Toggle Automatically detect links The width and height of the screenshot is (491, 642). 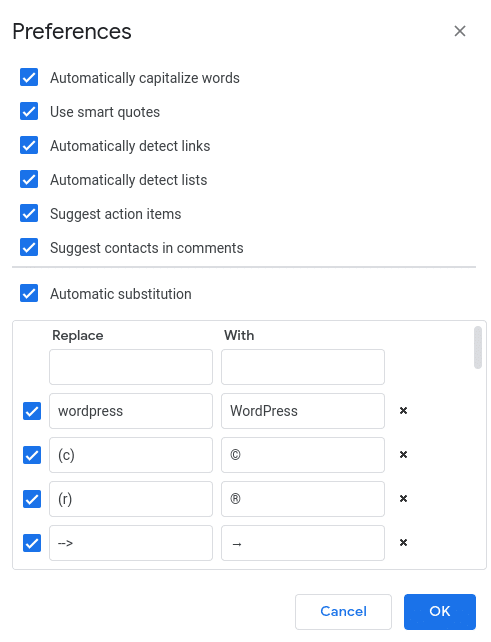click(x=29, y=145)
